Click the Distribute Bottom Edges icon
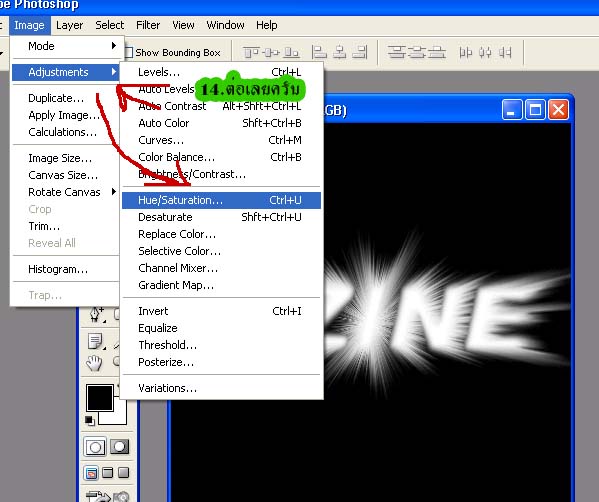The image size is (599, 502). coord(437,52)
